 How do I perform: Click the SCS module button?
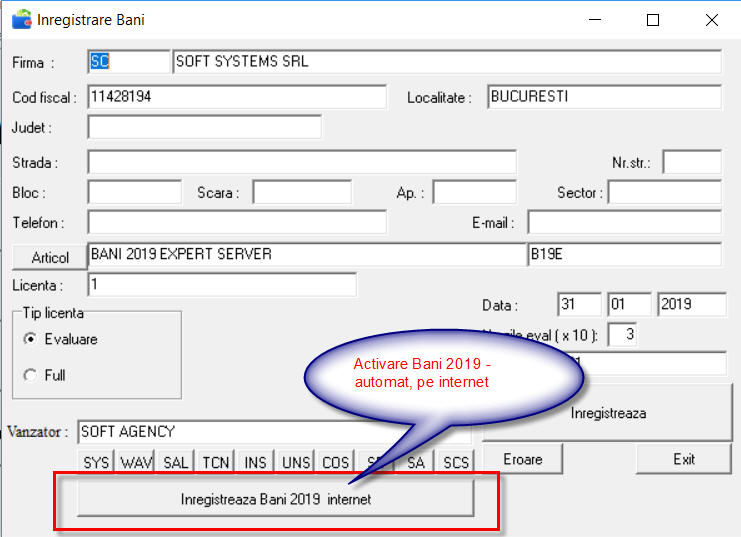point(456,462)
